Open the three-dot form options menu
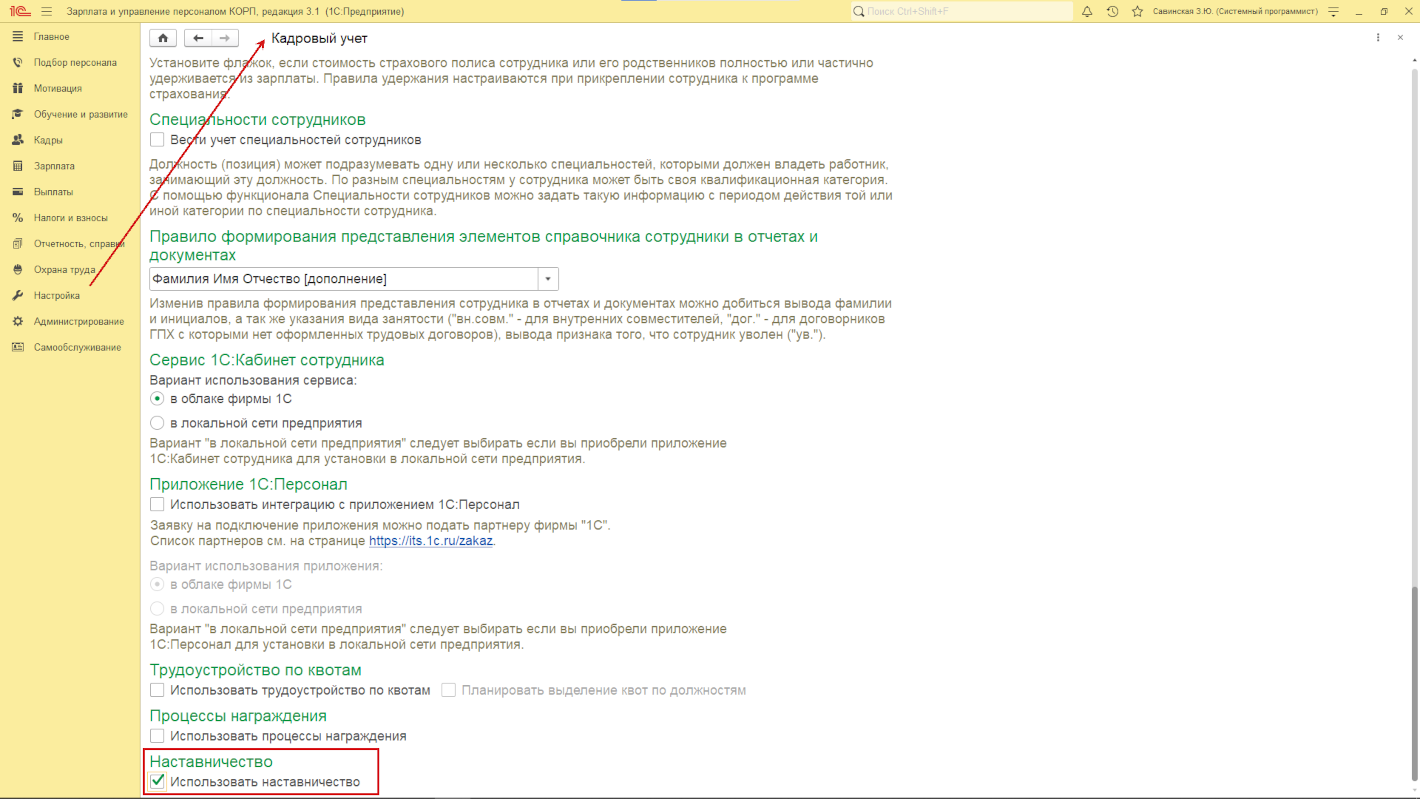 (1378, 38)
